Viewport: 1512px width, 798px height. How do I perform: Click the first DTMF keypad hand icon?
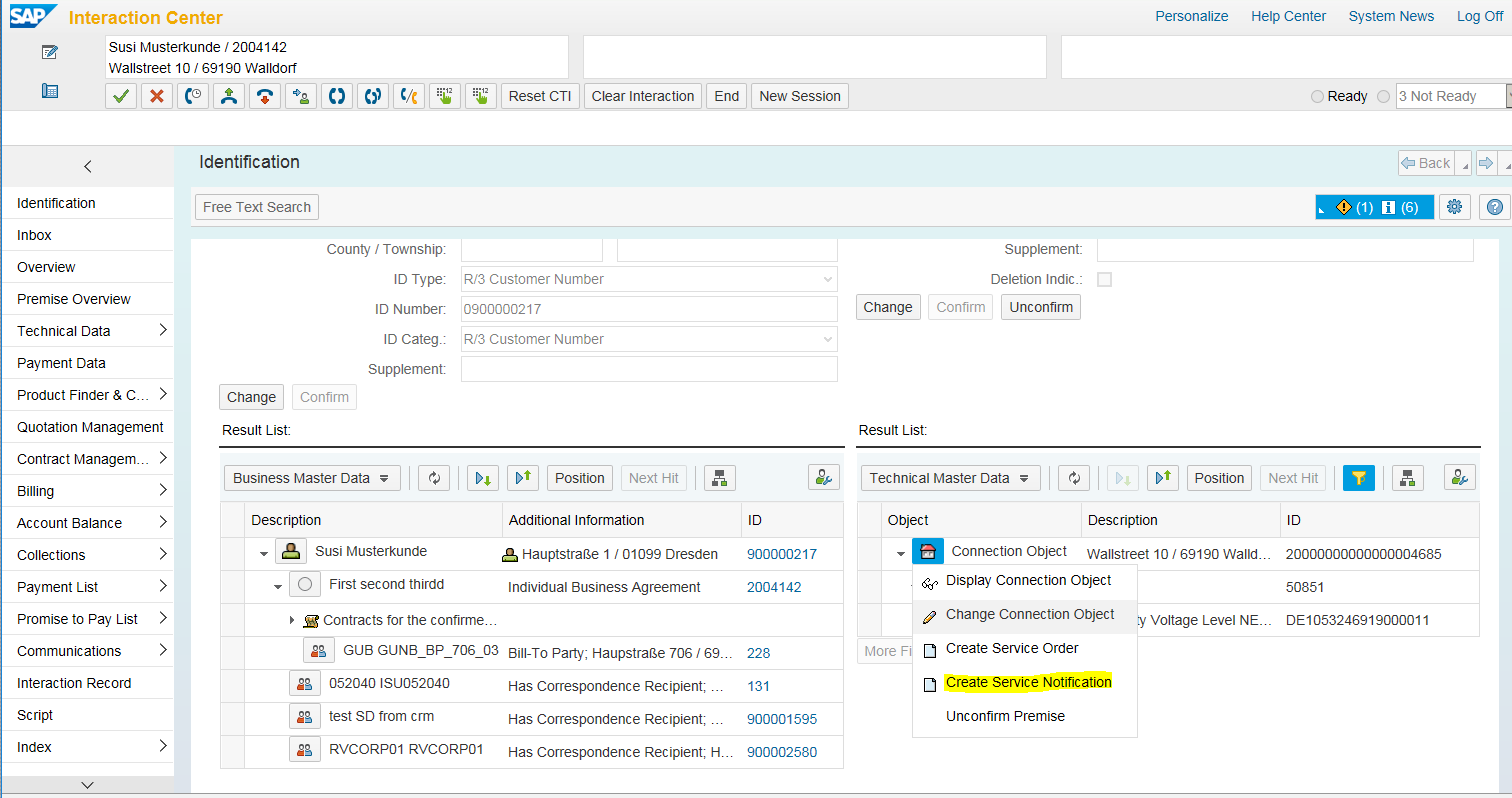[445, 96]
